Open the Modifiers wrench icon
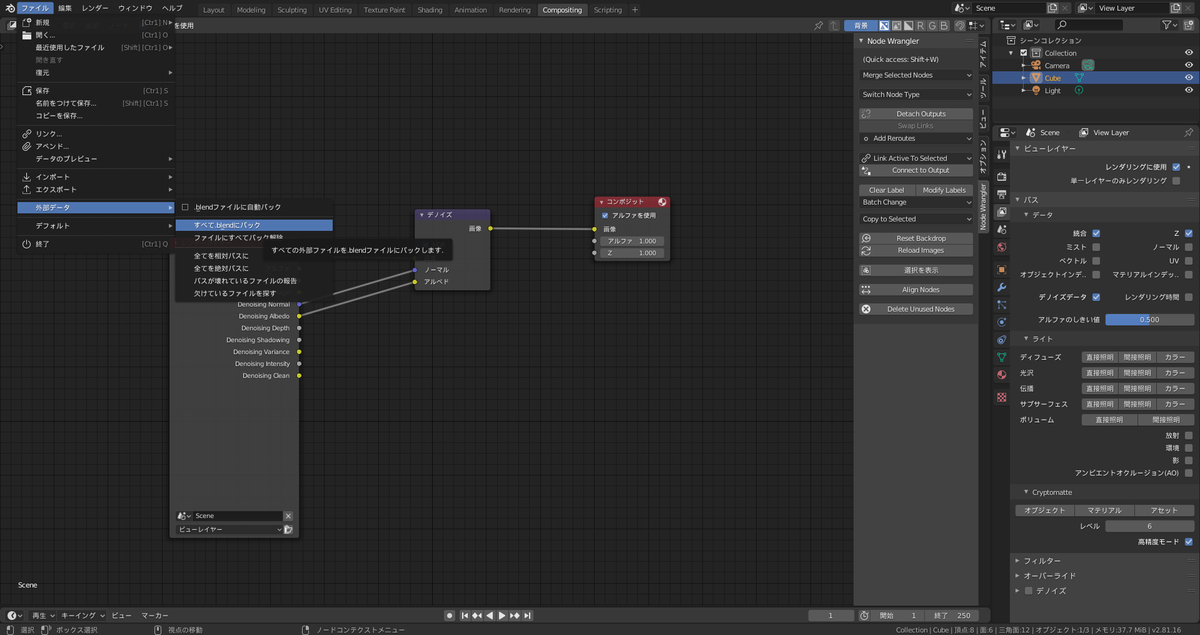 click(x=1001, y=287)
